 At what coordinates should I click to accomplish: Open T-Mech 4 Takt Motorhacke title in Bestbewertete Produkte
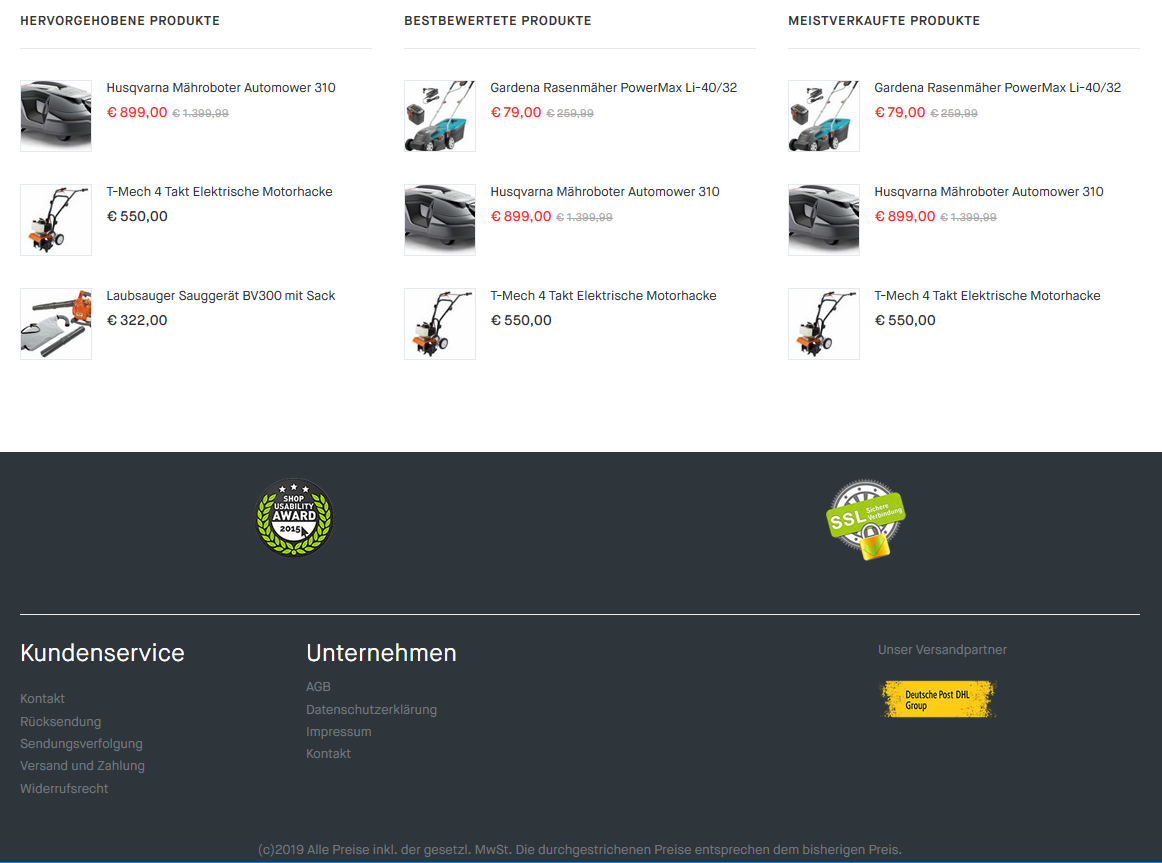point(603,296)
